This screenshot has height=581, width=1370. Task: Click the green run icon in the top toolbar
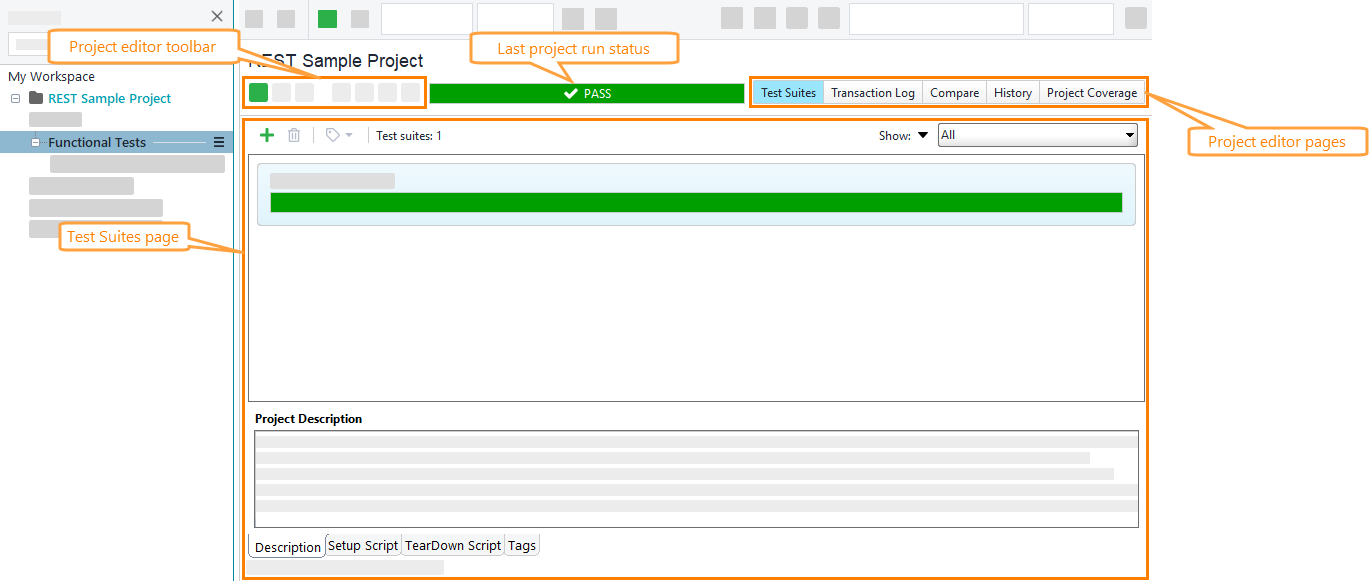325,17
